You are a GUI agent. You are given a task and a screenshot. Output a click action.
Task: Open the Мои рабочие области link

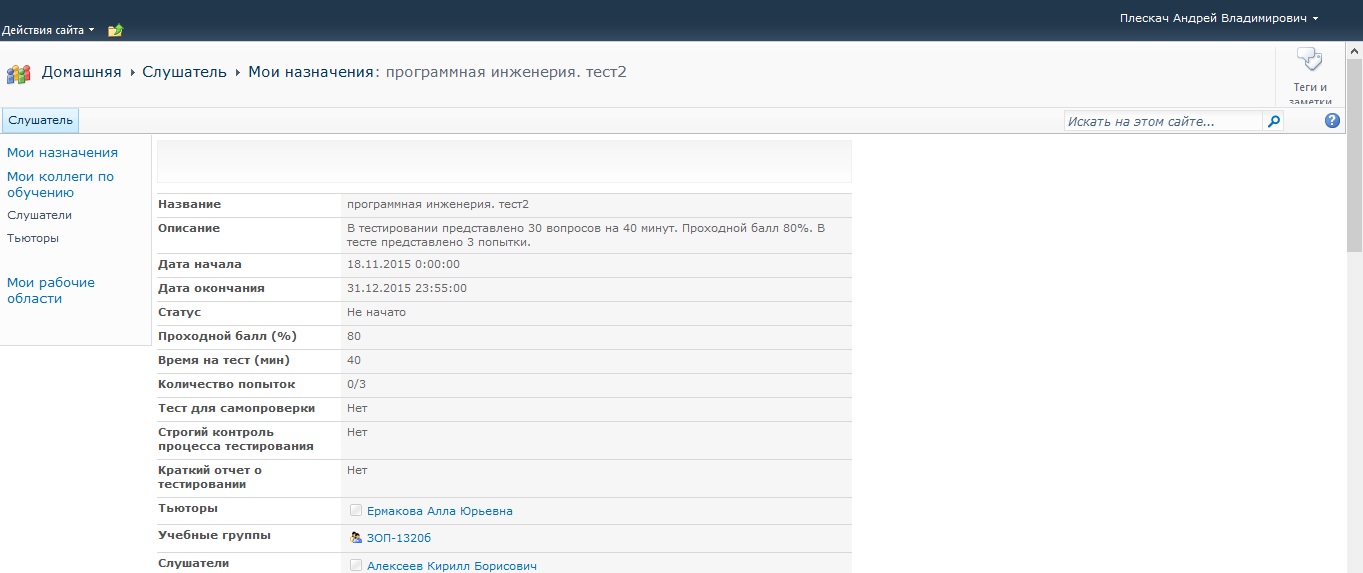[x=51, y=290]
